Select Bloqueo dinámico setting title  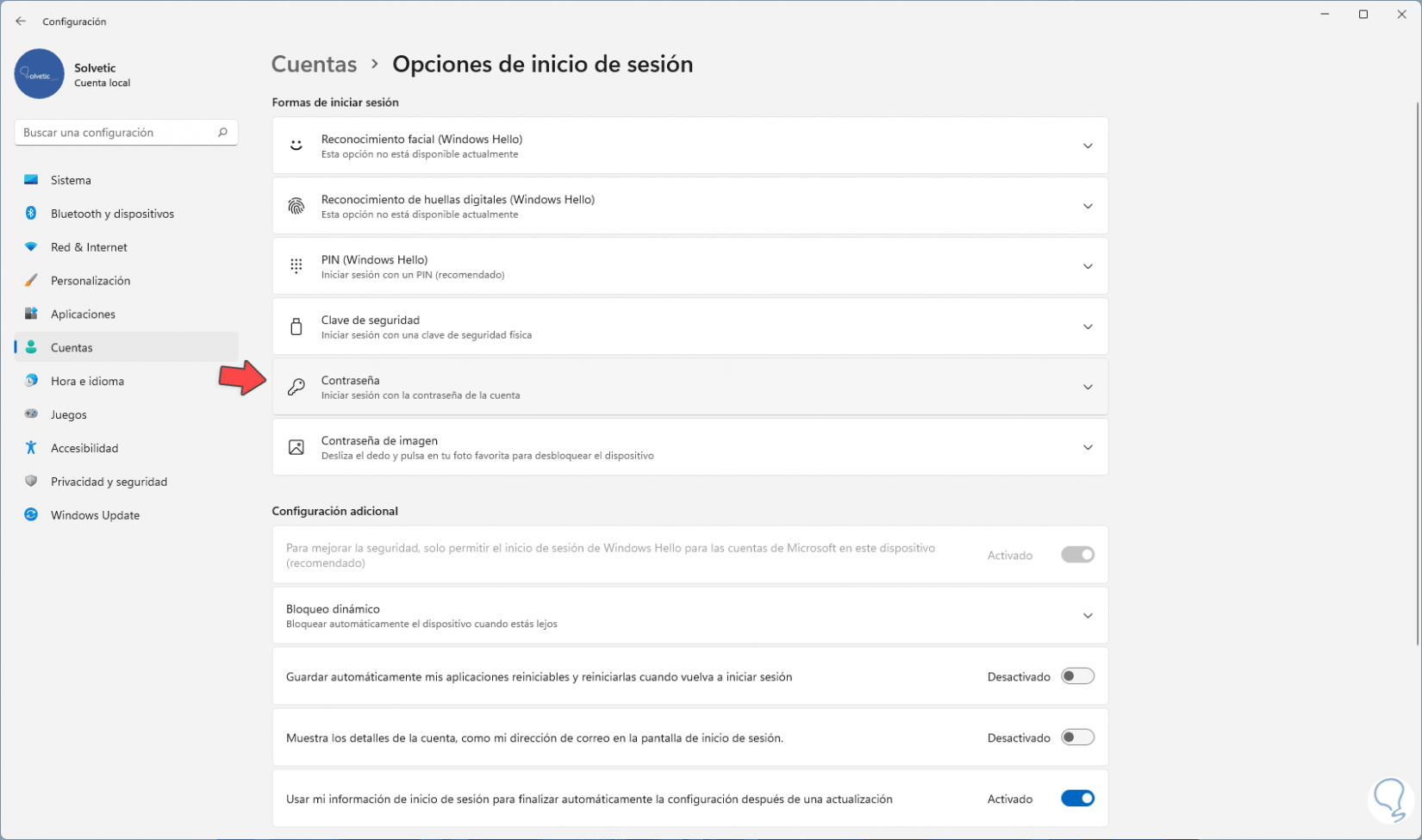[x=333, y=608]
